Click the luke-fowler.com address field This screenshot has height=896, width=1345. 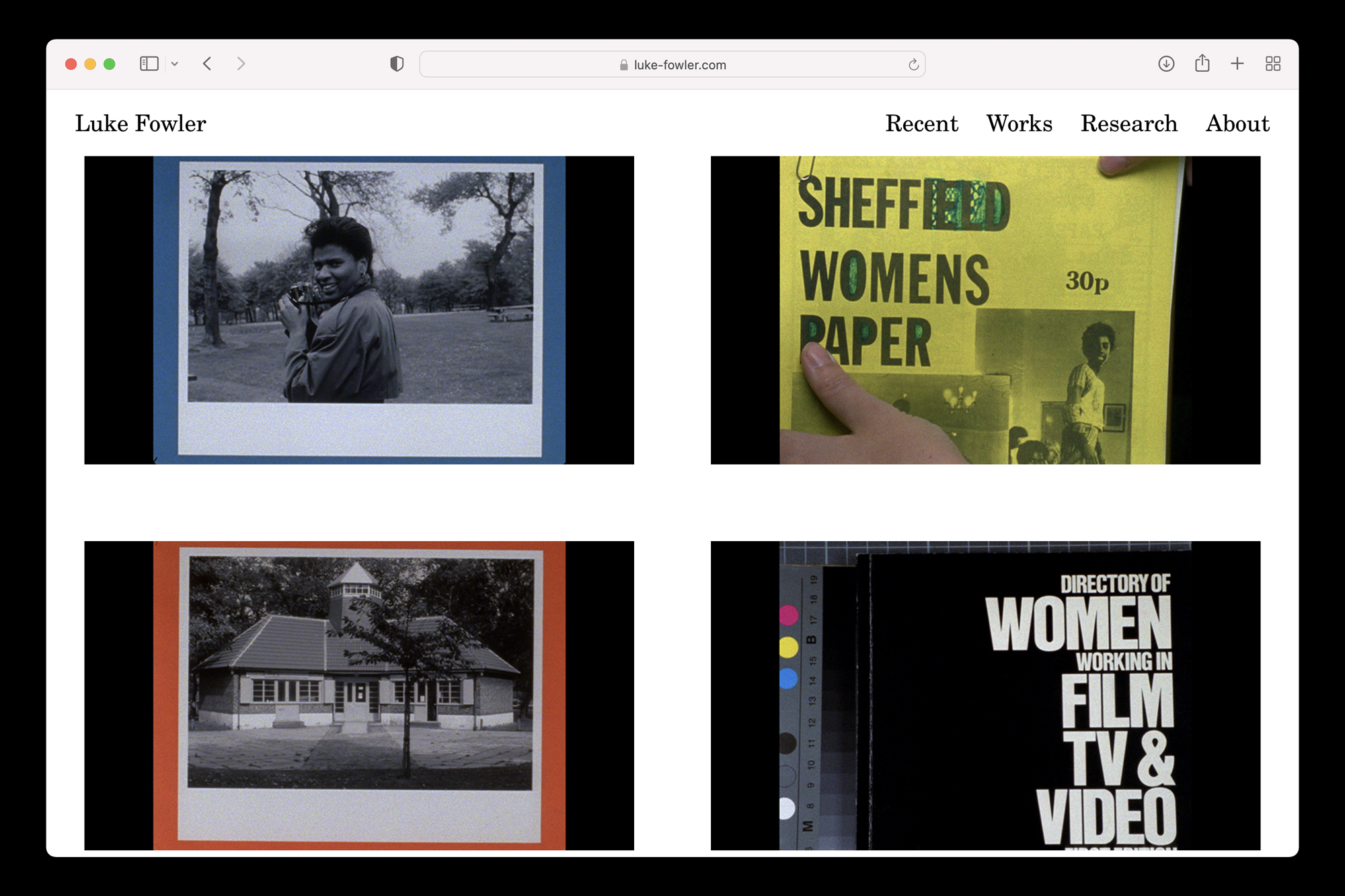pyautogui.click(x=672, y=65)
